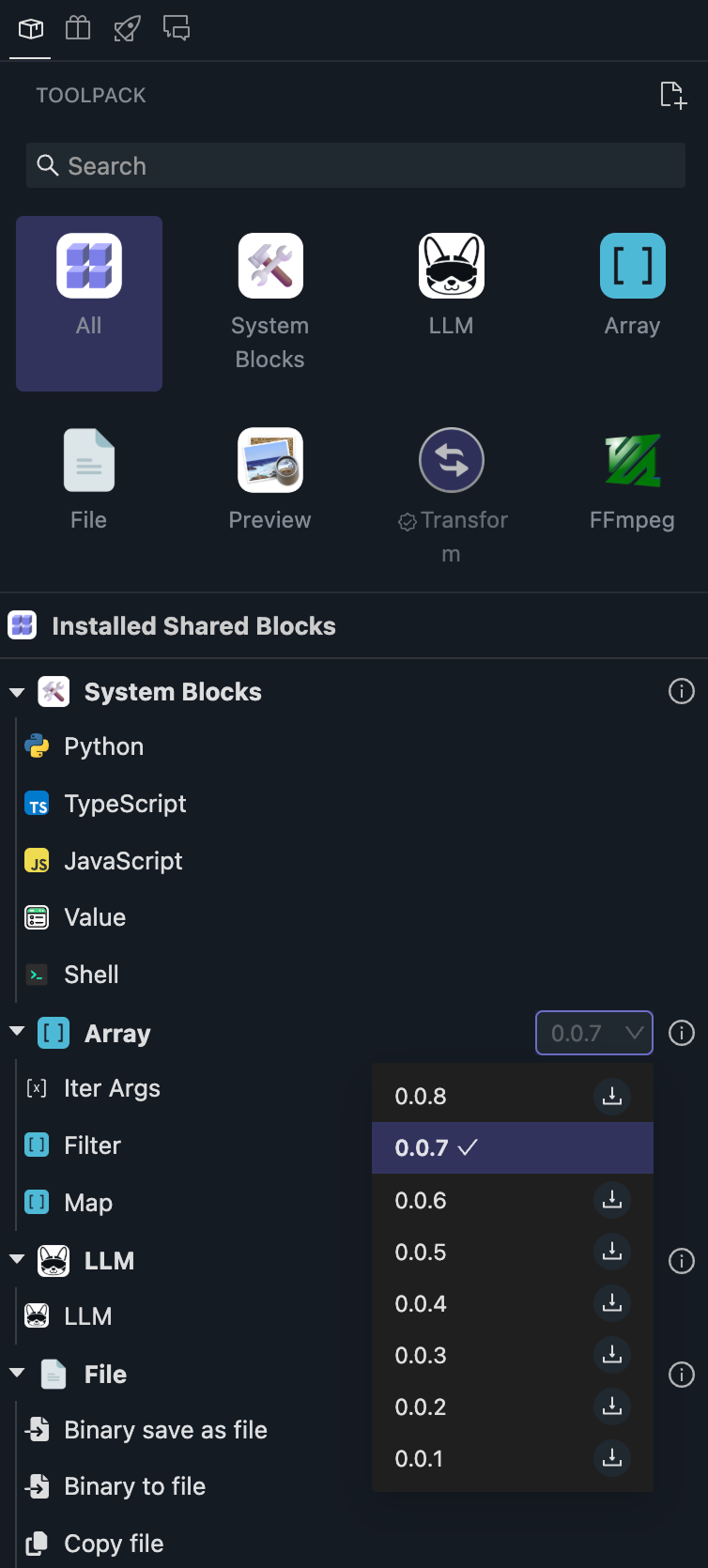Choose version 0.0.3 from the list
Screen dimensions: 708x1568
[421, 1355]
